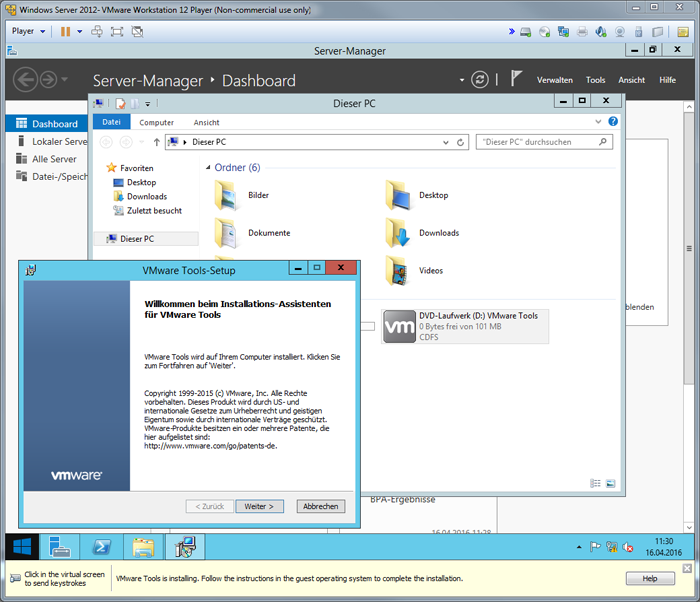
Task: Open the Datei tab in Dieser PC
Action: point(111,122)
